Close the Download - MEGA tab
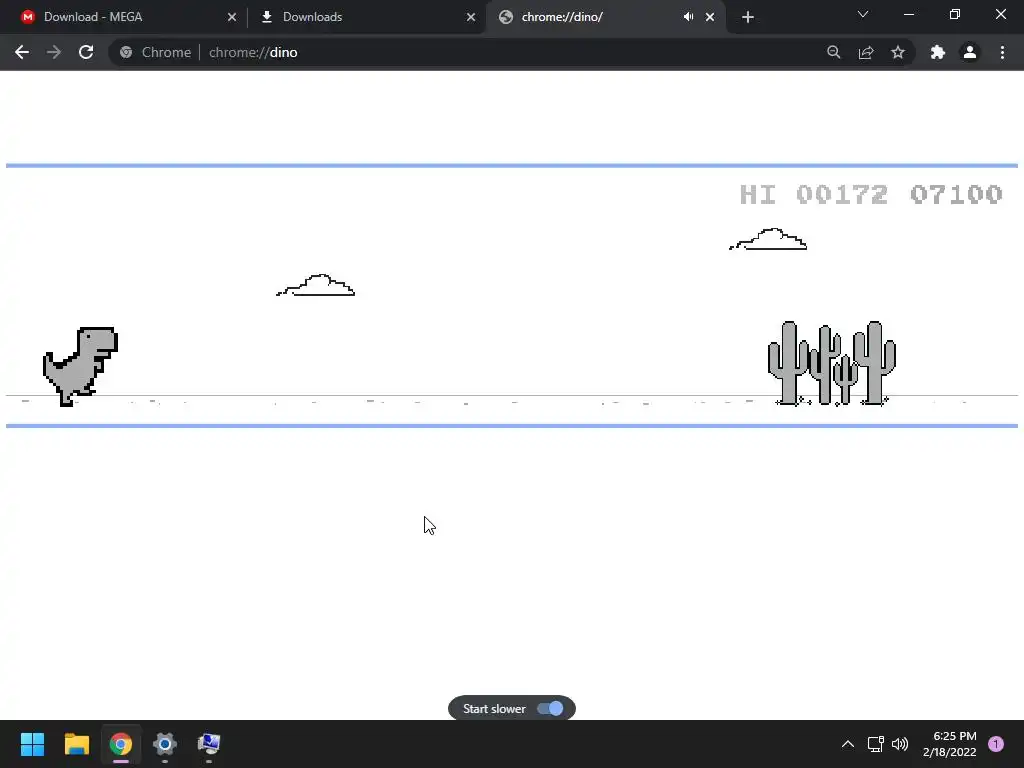 (232, 17)
